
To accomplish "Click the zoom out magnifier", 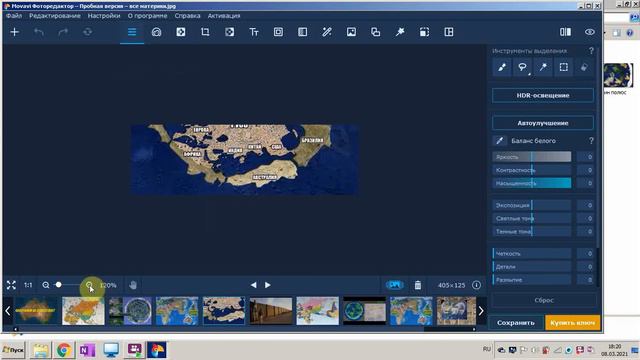I will (46, 285).
